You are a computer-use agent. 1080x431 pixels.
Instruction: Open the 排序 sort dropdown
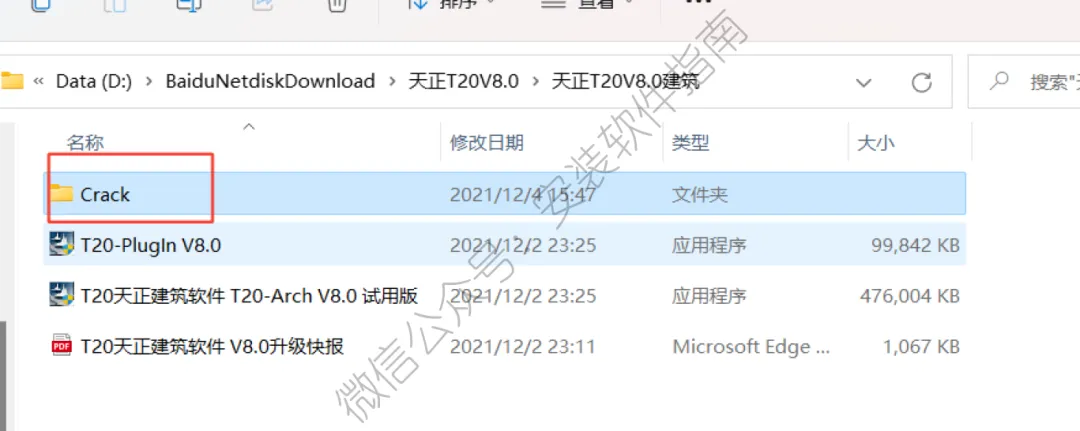(x=451, y=3)
